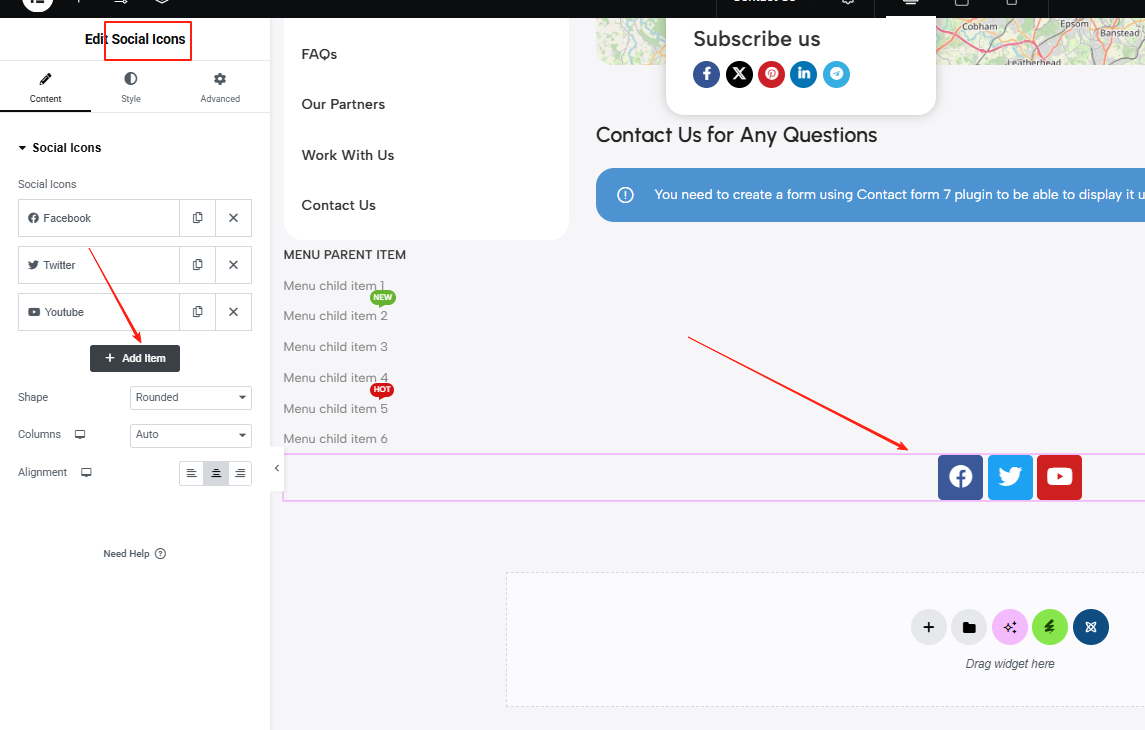1145x730 pixels.
Task: Switch to the Advanced tab
Action: 220,87
